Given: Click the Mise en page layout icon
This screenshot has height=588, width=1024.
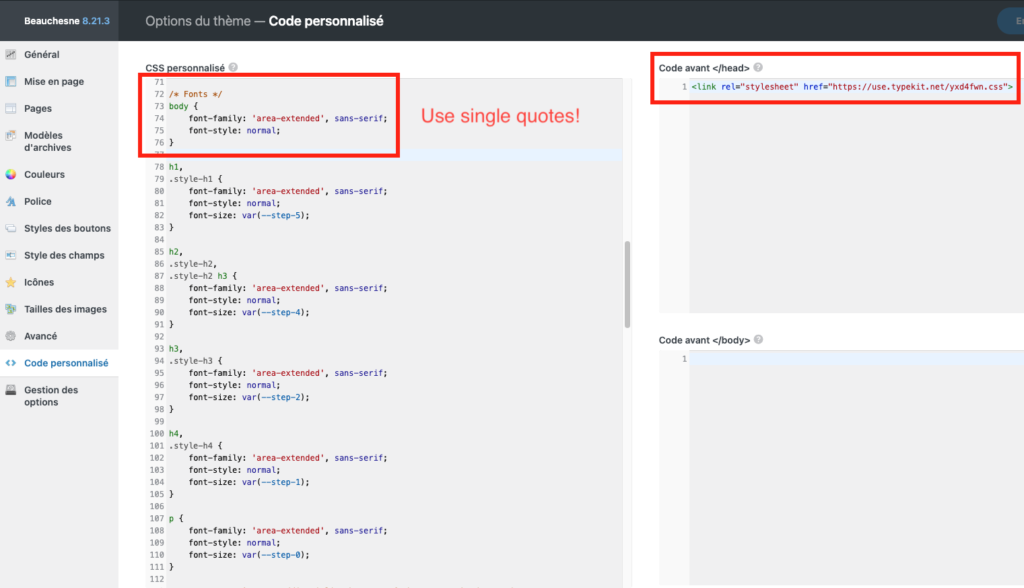Looking at the screenshot, I should (11, 81).
